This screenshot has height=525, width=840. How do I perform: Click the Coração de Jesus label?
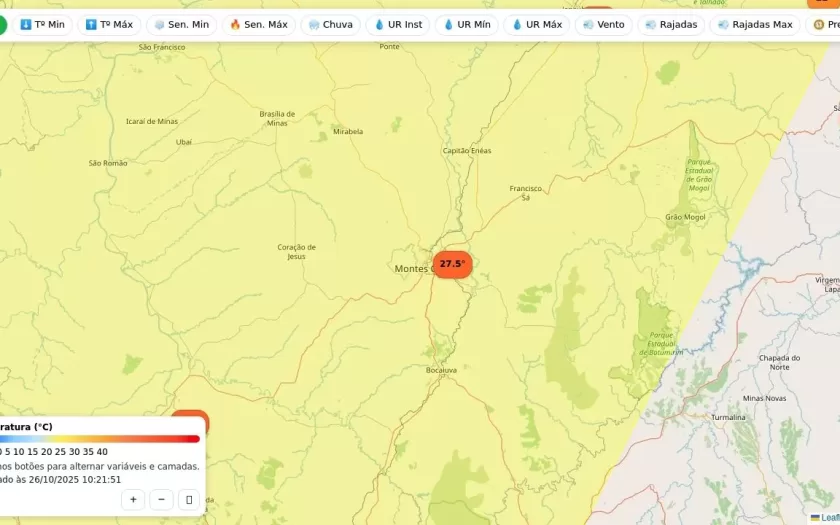296,252
